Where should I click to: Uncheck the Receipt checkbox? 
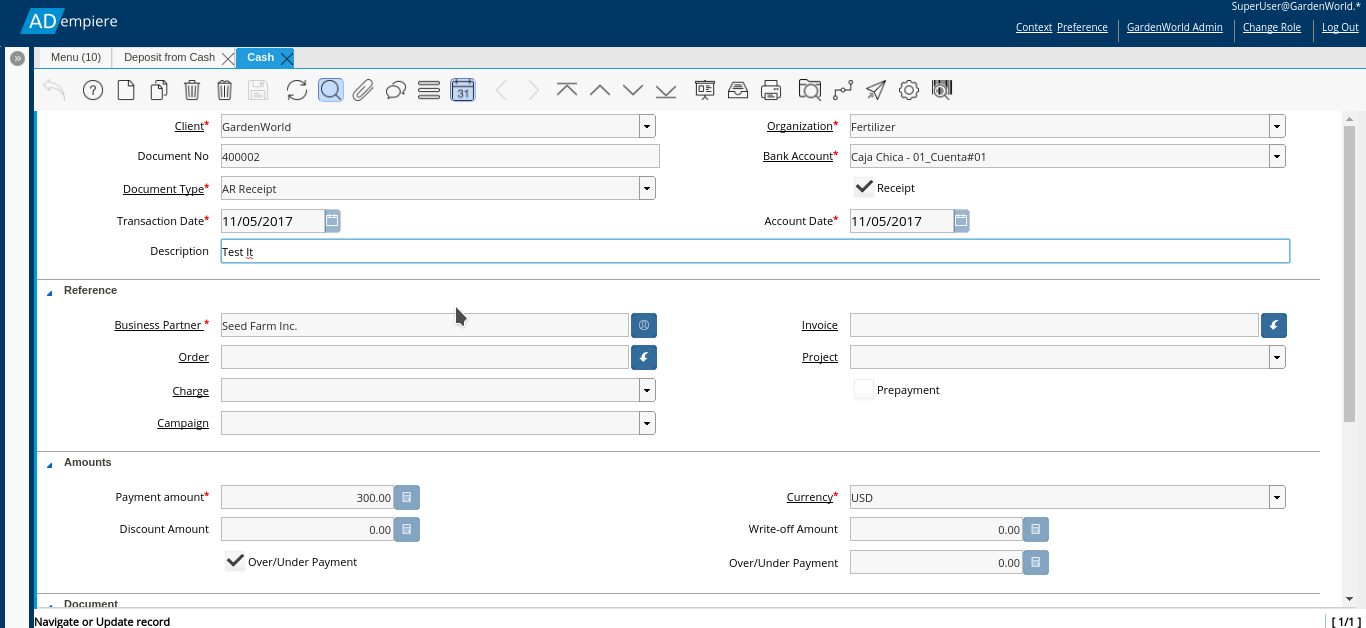[863, 187]
